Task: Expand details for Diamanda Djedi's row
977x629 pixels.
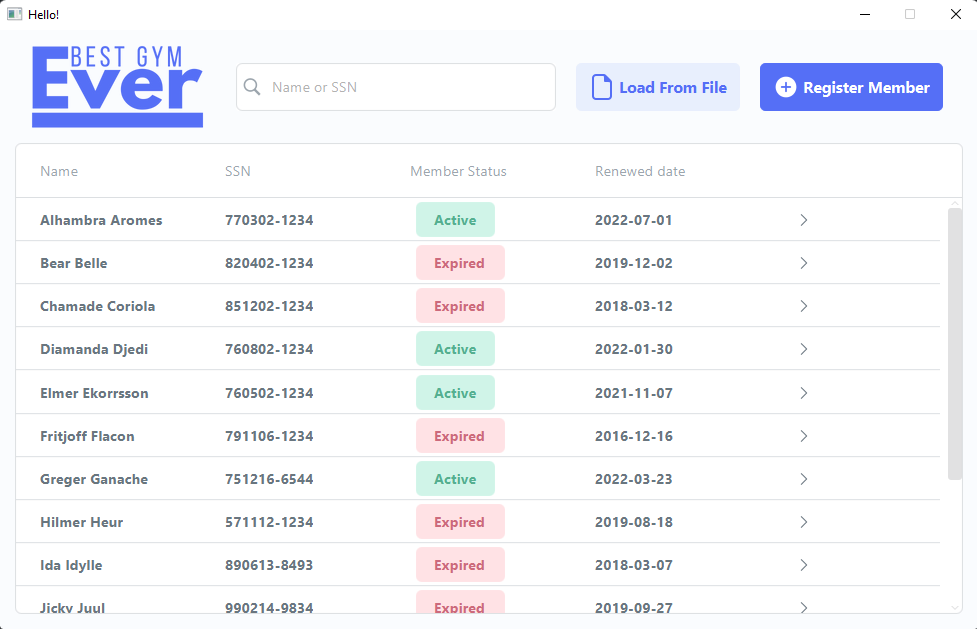Action: (x=803, y=349)
